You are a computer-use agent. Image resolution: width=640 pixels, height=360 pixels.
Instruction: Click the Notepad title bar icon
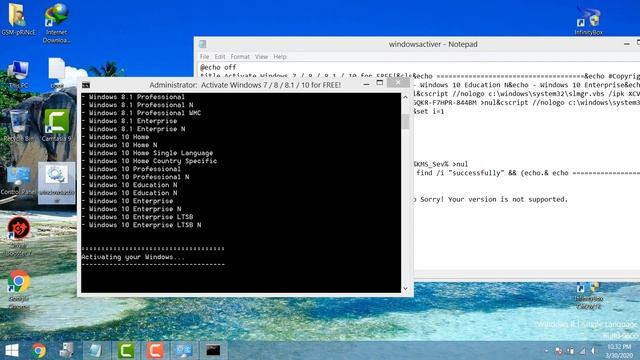point(202,44)
